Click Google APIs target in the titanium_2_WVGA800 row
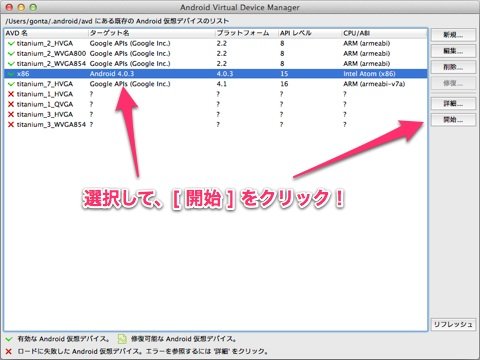The height and width of the screenshot is (360, 480). [x=130, y=54]
